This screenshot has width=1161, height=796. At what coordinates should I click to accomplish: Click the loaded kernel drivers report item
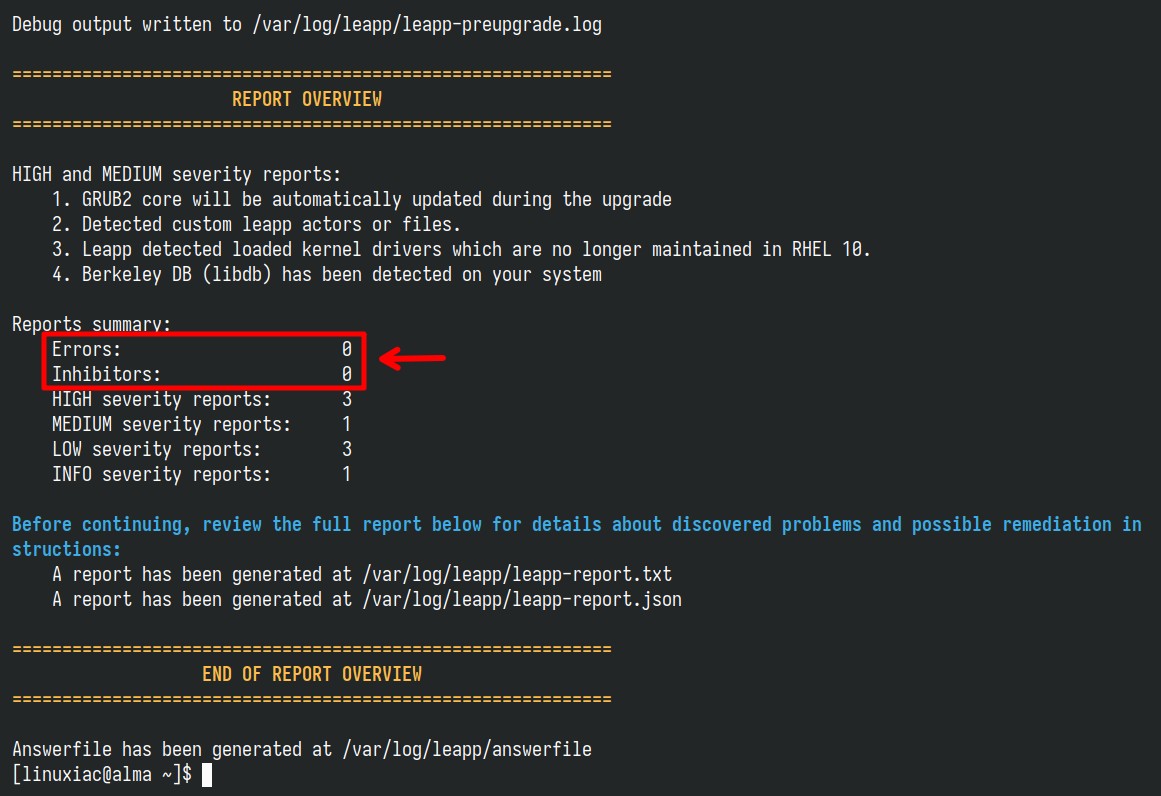[x=461, y=250]
